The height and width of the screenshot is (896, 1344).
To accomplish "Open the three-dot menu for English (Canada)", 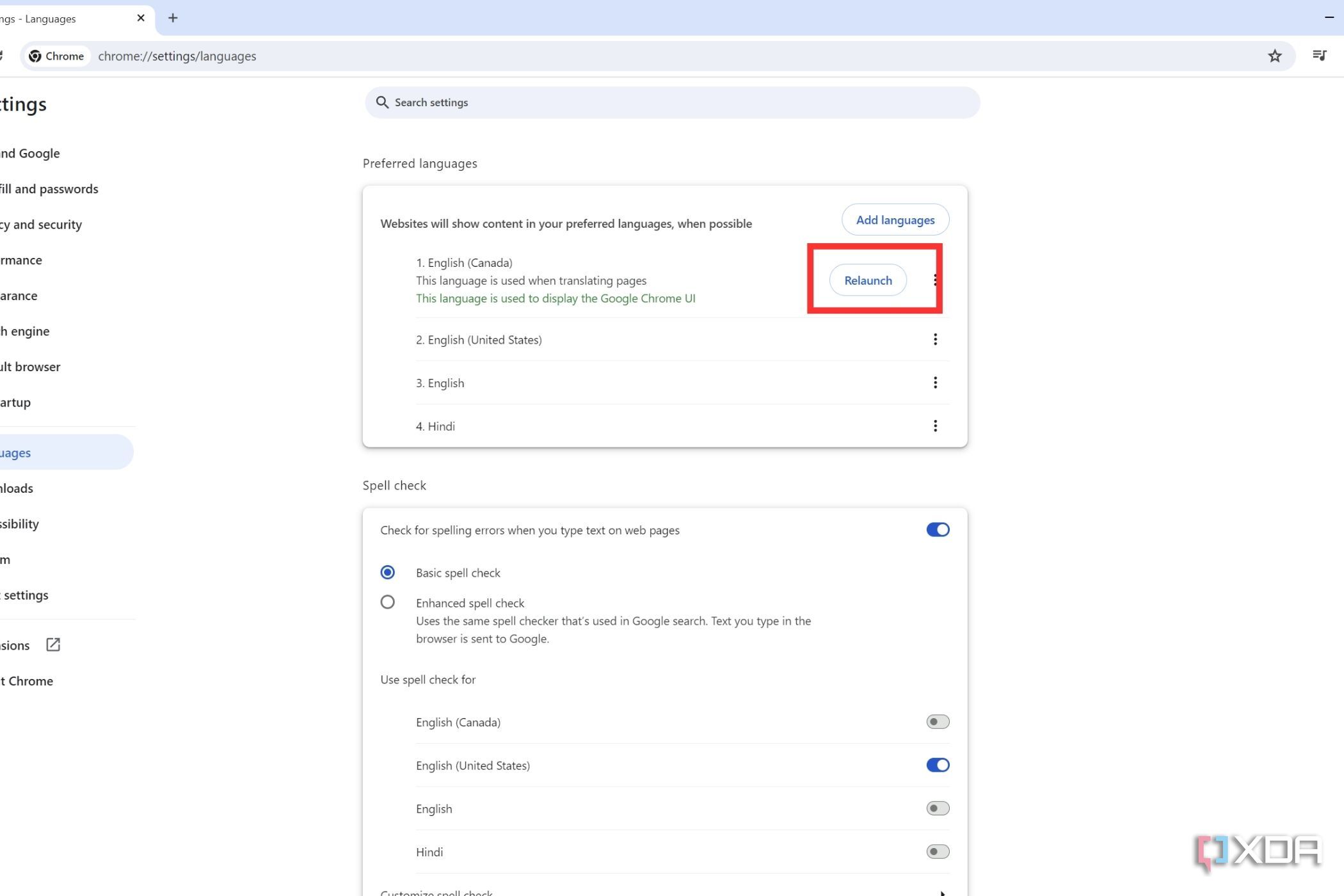I will (935, 280).
